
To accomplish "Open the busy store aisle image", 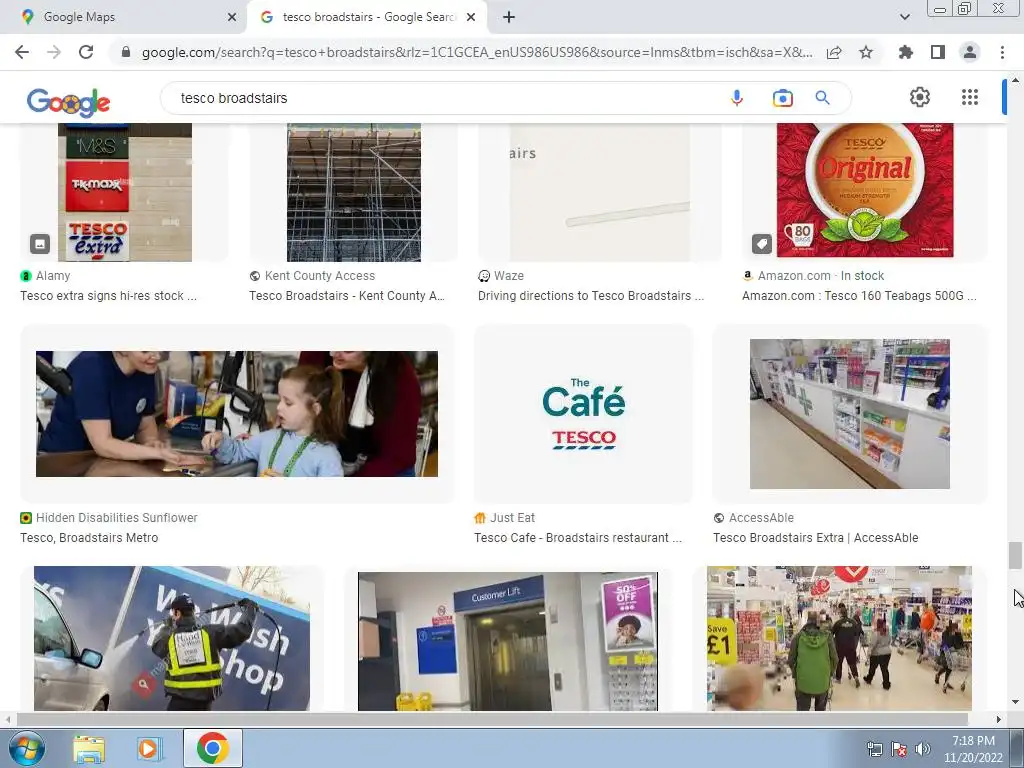I will pos(839,638).
